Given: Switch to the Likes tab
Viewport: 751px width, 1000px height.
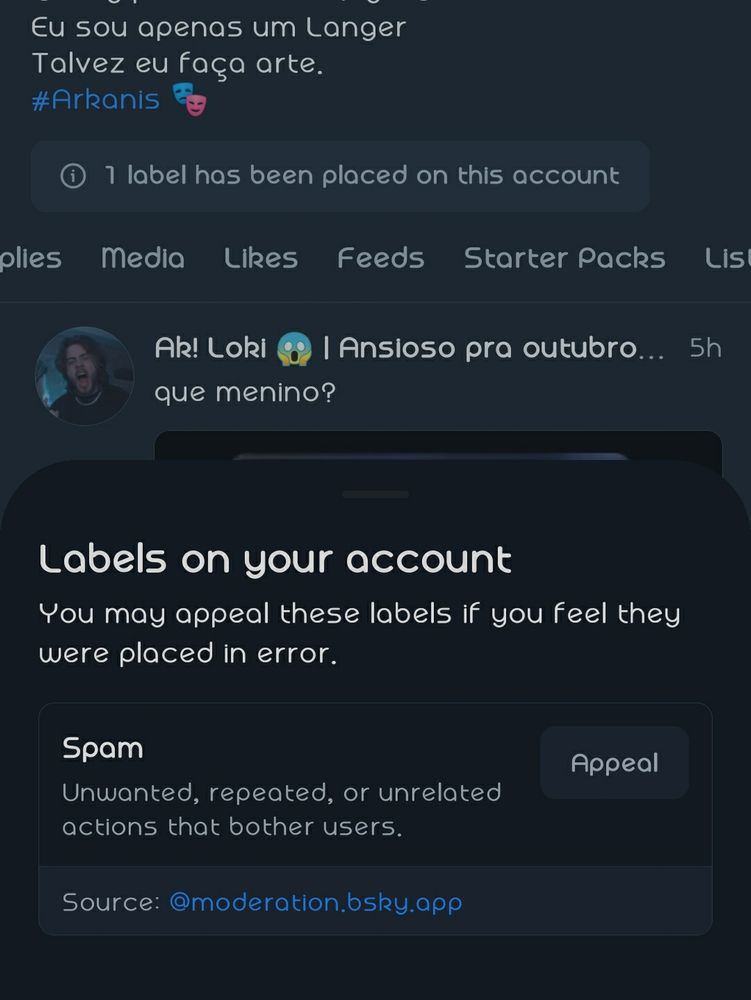Looking at the screenshot, I should [261, 258].
